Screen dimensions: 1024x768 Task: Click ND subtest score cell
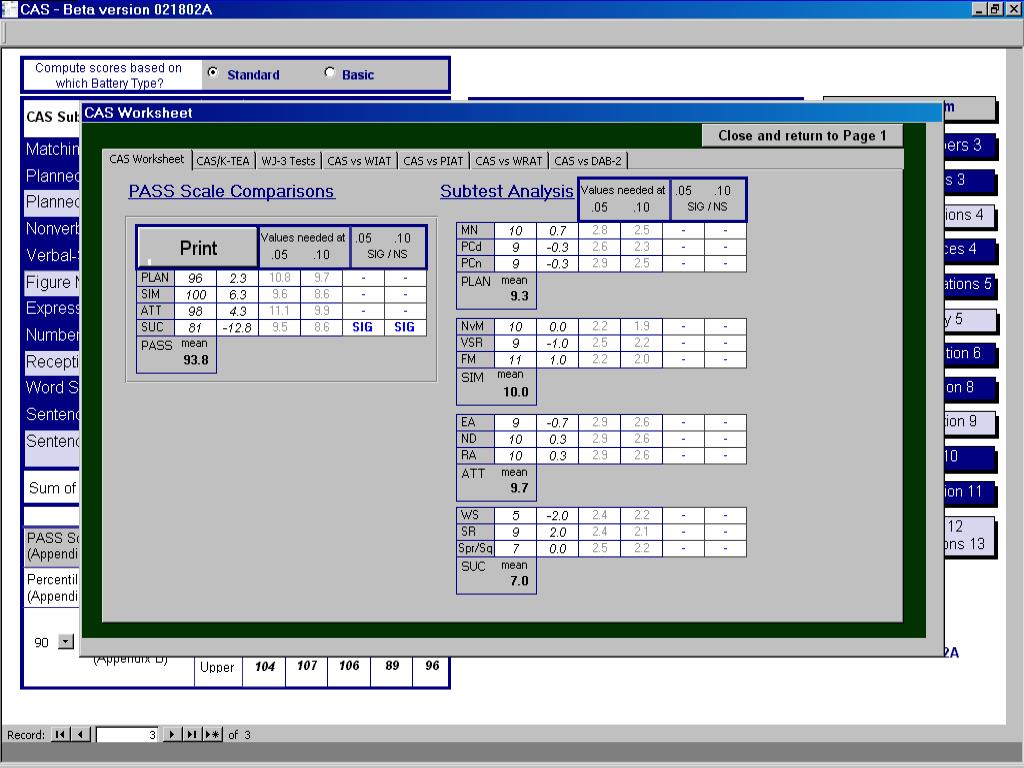pyautogui.click(x=515, y=439)
